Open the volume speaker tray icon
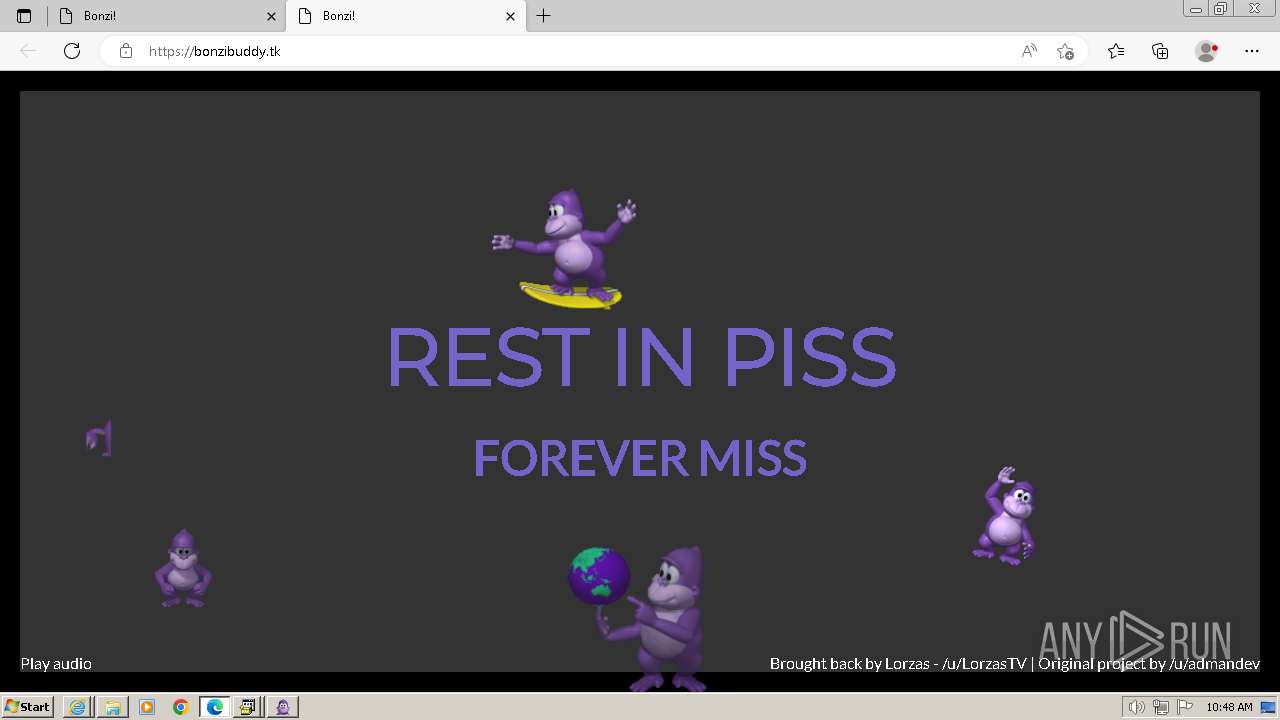The image size is (1280, 720). click(x=1137, y=707)
